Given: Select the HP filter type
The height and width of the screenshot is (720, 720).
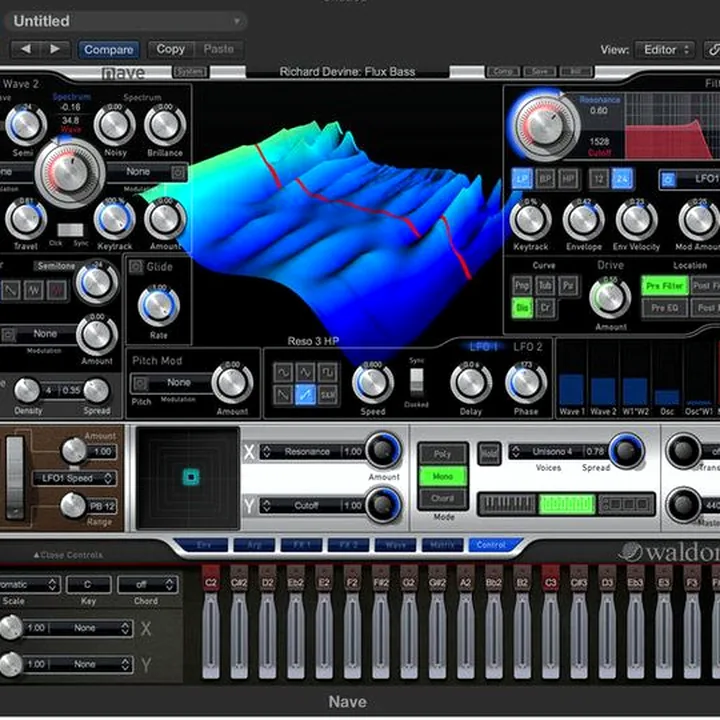Looking at the screenshot, I should (x=568, y=179).
